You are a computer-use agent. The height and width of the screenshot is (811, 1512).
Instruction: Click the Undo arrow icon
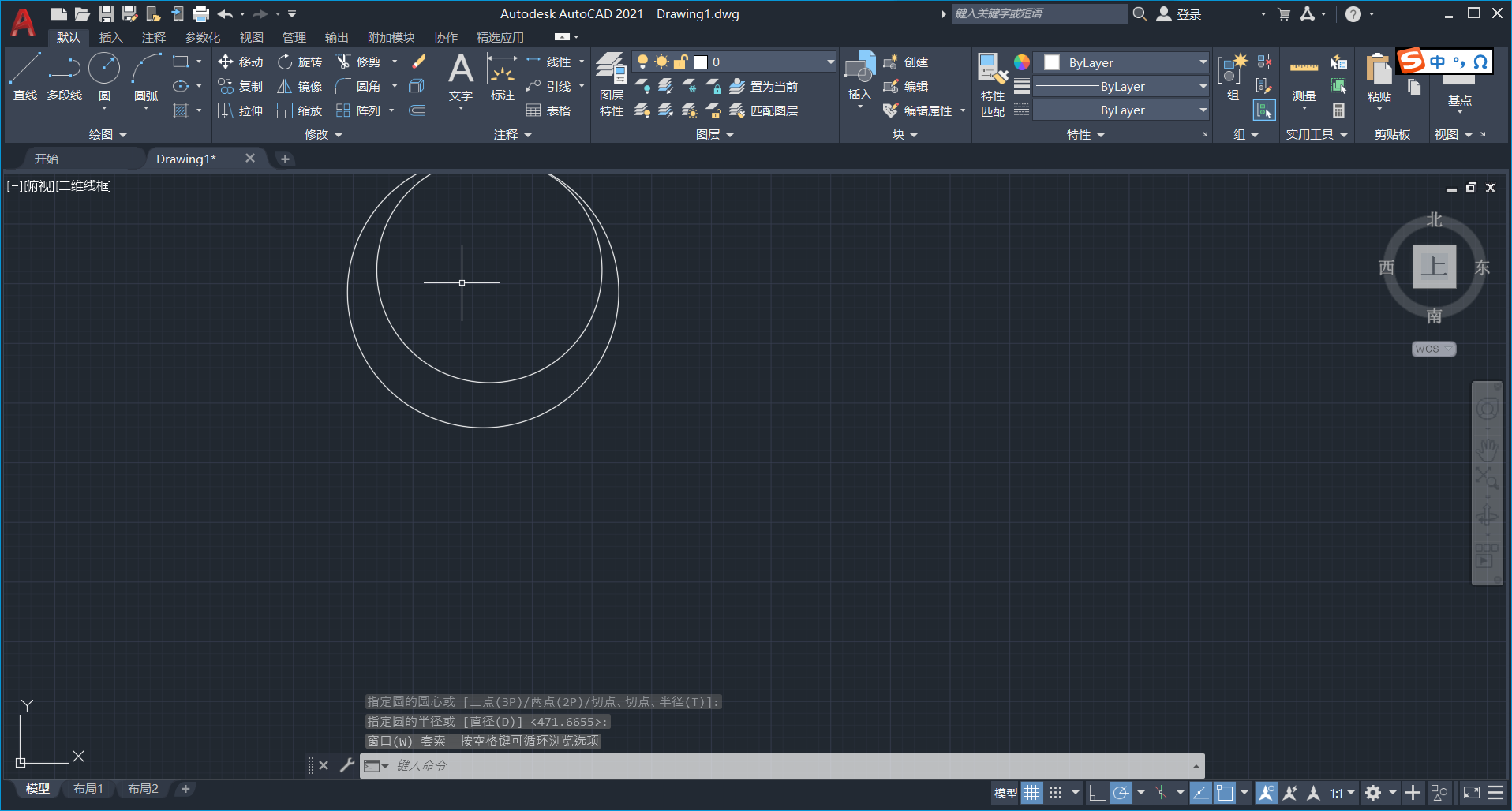(x=225, y=14)
